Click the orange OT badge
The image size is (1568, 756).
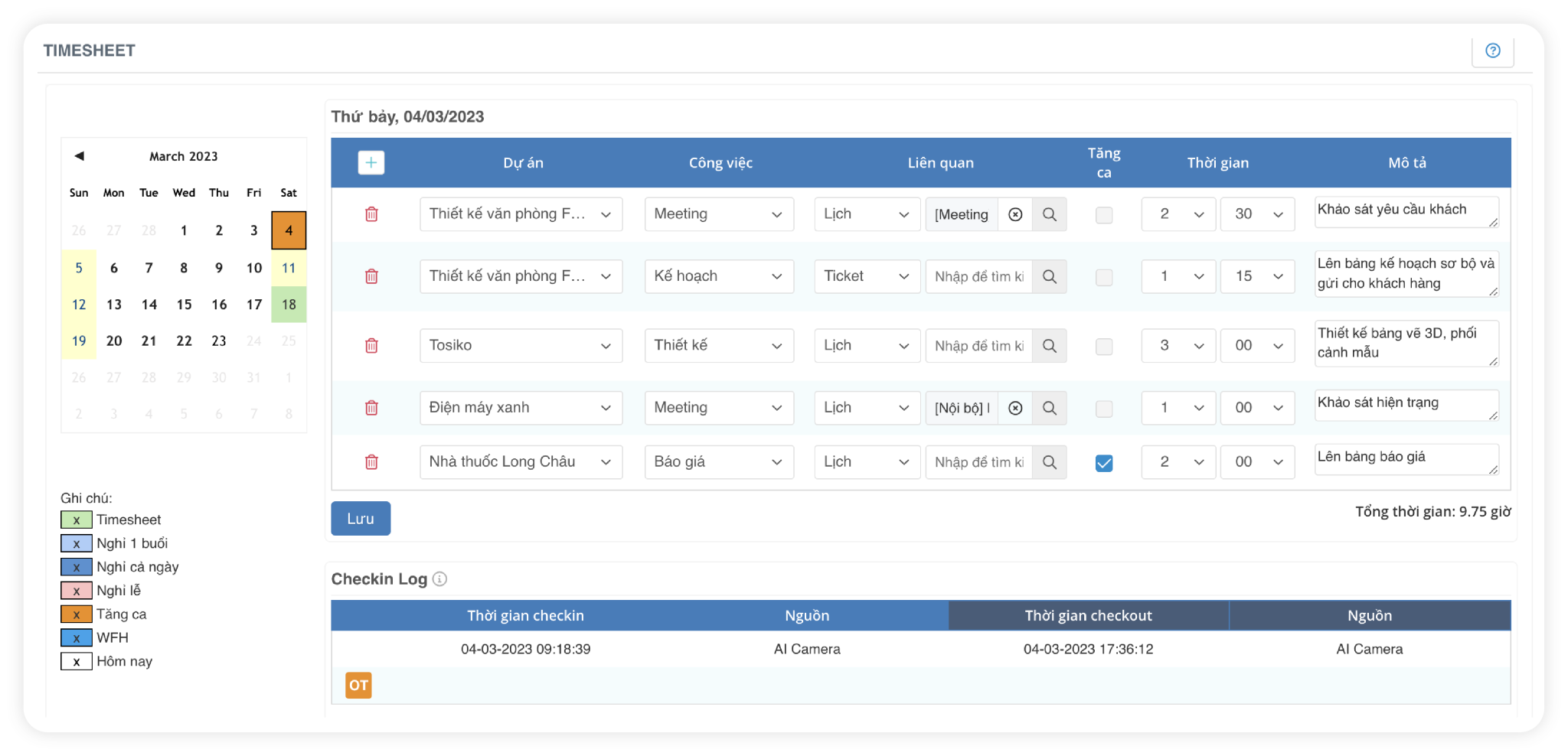pyautogui.click(x=358, y=686)
